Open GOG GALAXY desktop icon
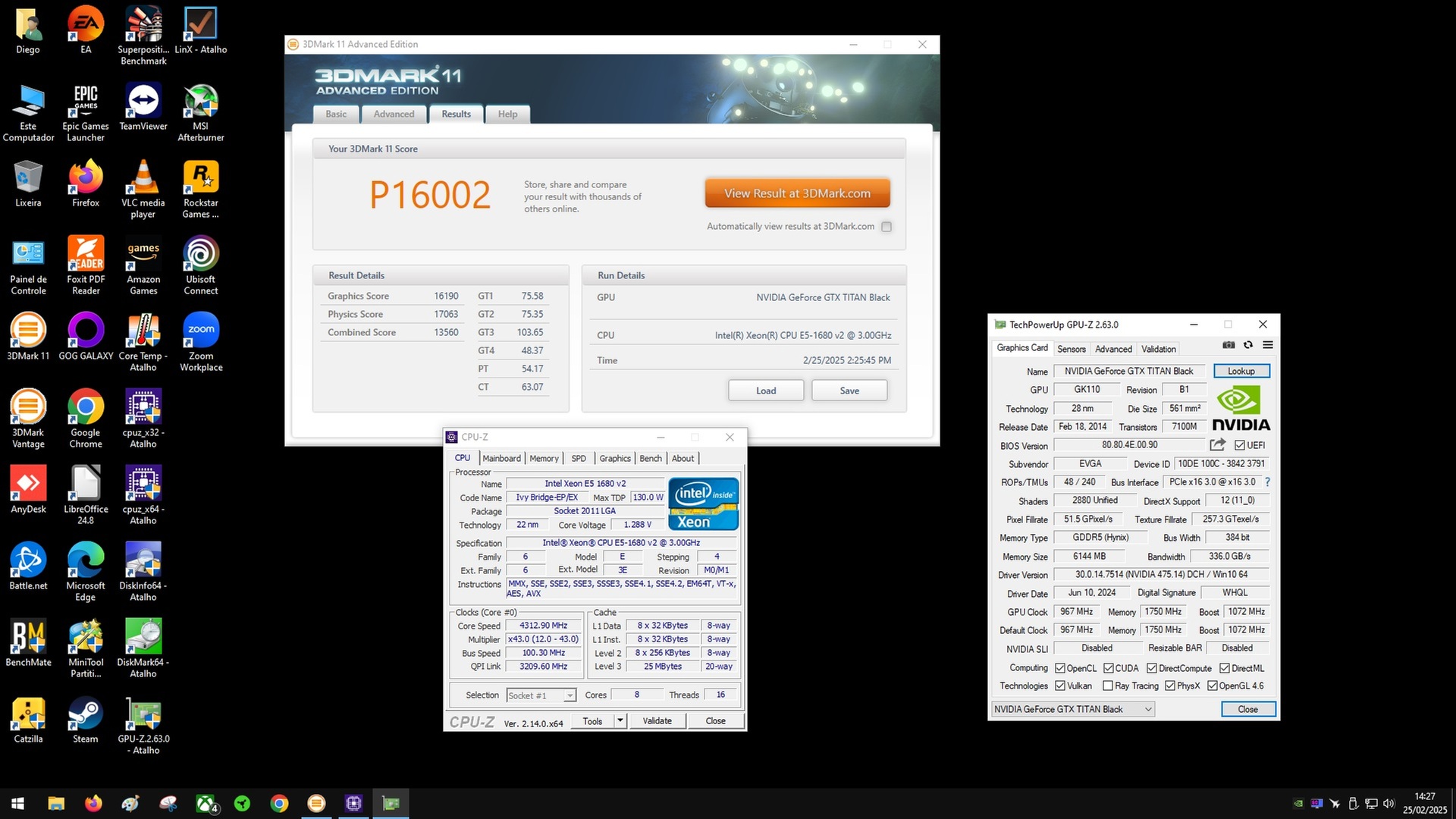This screenshot has width=1456, height=819. tap(86, 337)
